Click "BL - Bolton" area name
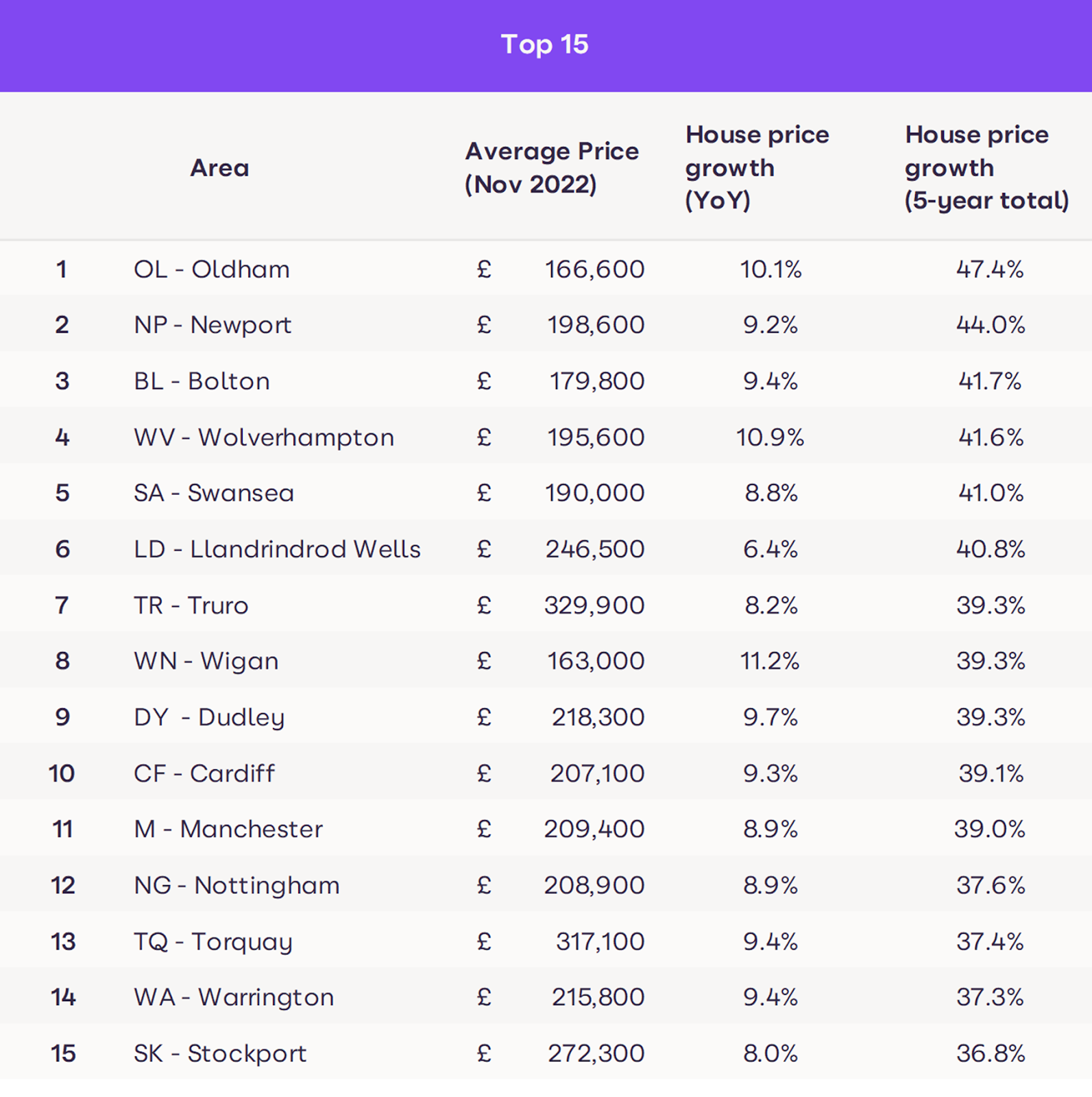 click(x=202, y=381)
